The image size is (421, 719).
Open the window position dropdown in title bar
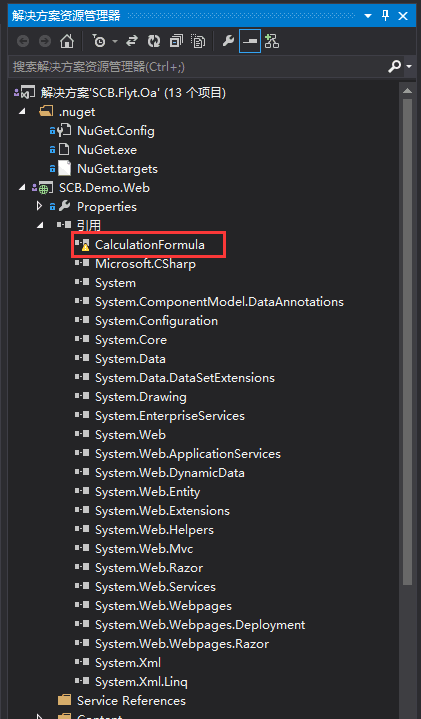368,16
